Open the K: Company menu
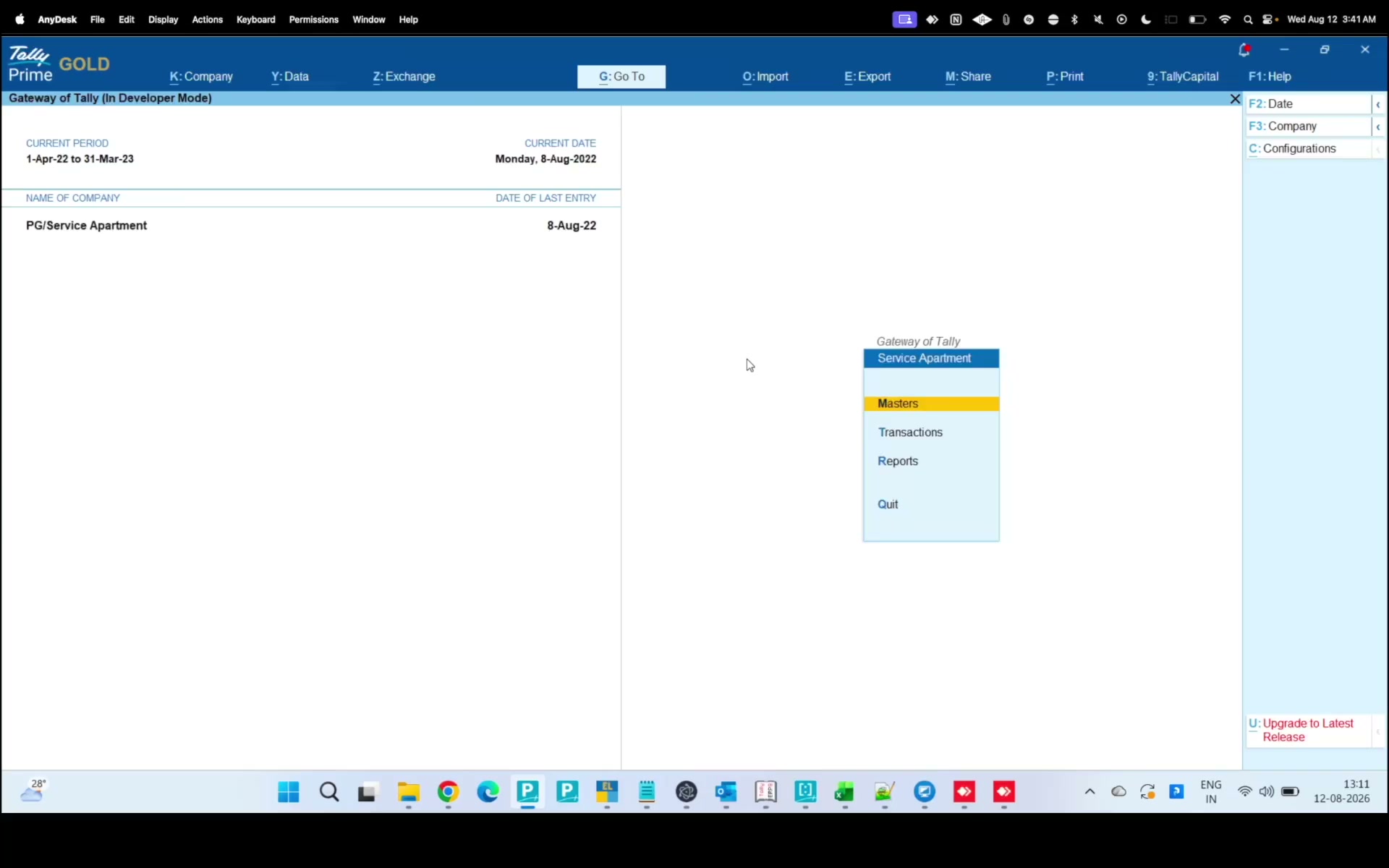This screenshot has width=1389, height=868. (201, 77)
